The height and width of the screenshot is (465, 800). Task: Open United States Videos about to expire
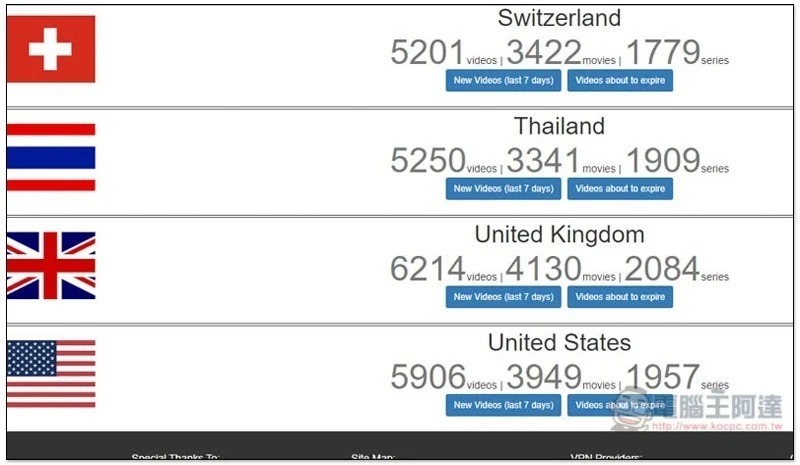pyautogui.click(x=620, y=405)
